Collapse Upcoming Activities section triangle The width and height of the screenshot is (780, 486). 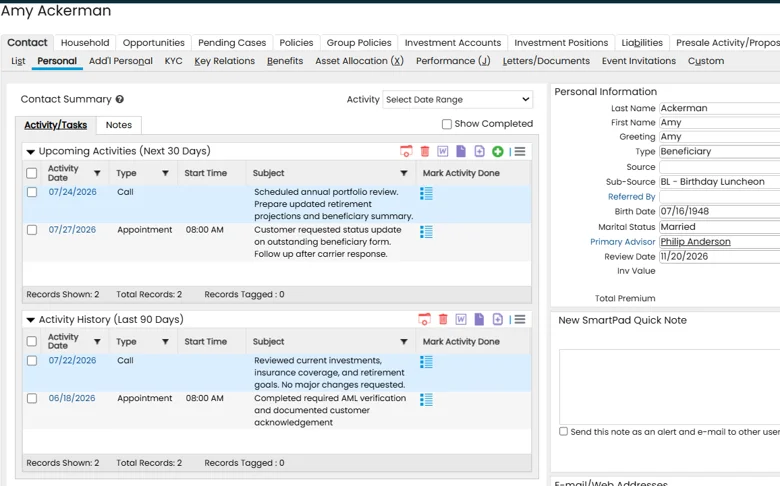tap(30, 152)
